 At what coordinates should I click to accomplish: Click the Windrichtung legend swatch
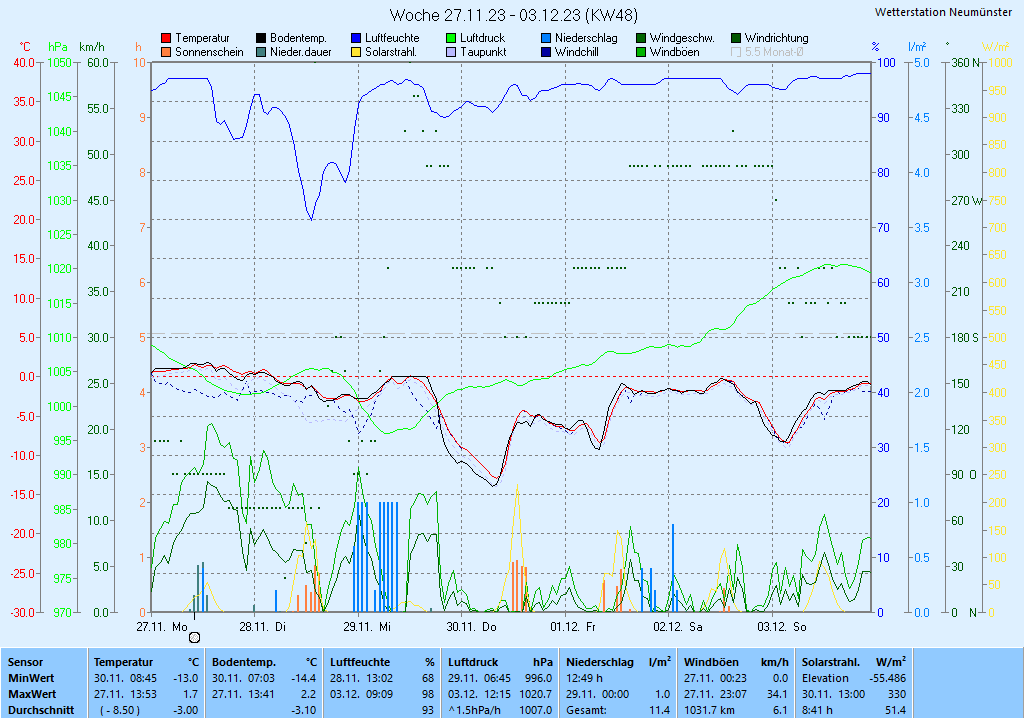click(x=736, y=39)
